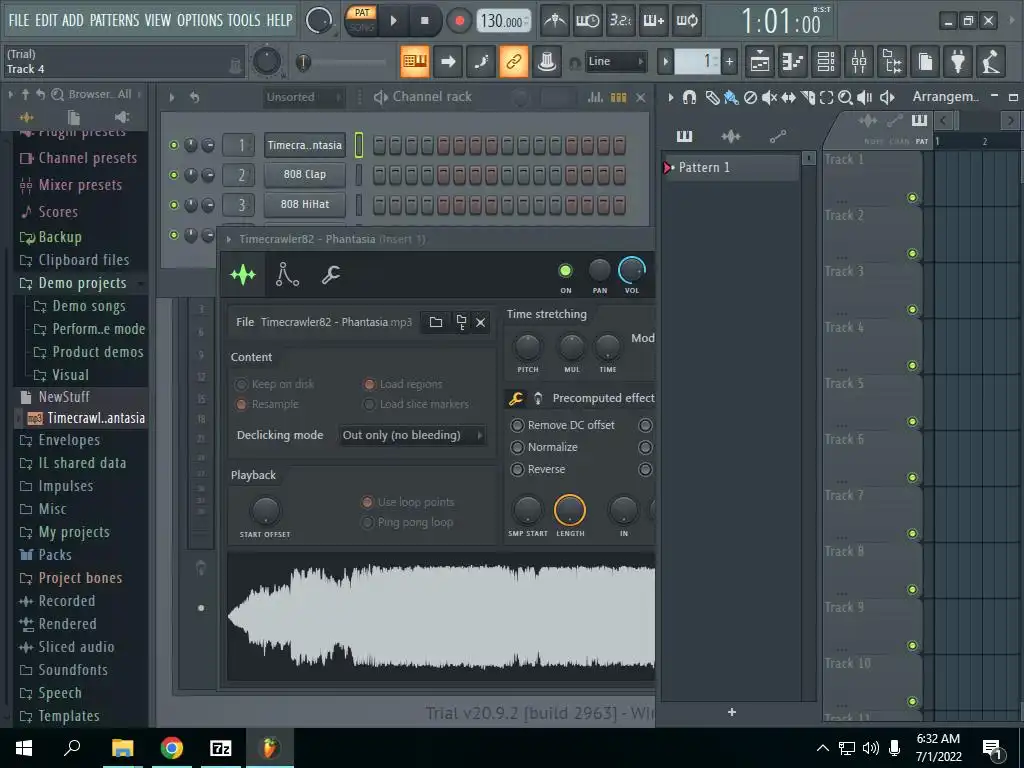Screen dimensions: 1024x768
Task: Open the EDIT menu
Action: (x=46, y=20)
